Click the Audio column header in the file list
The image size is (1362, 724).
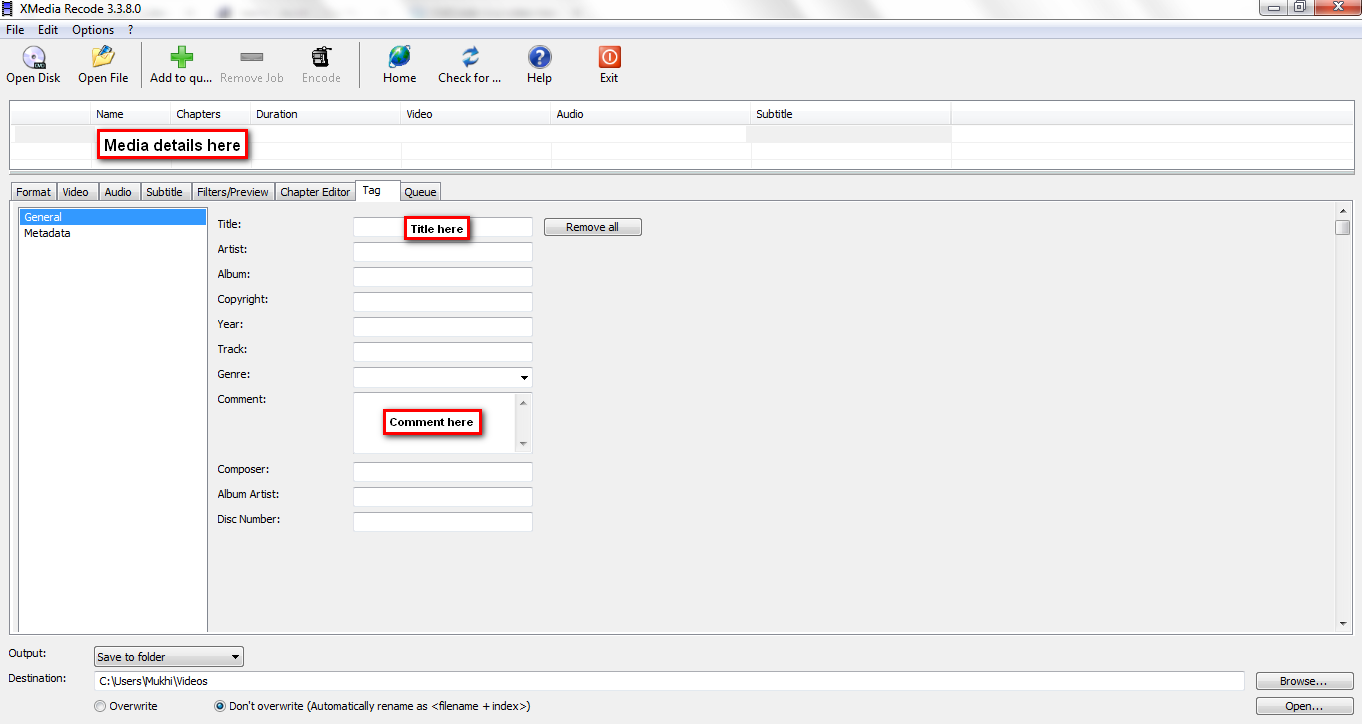coord(651,114)
